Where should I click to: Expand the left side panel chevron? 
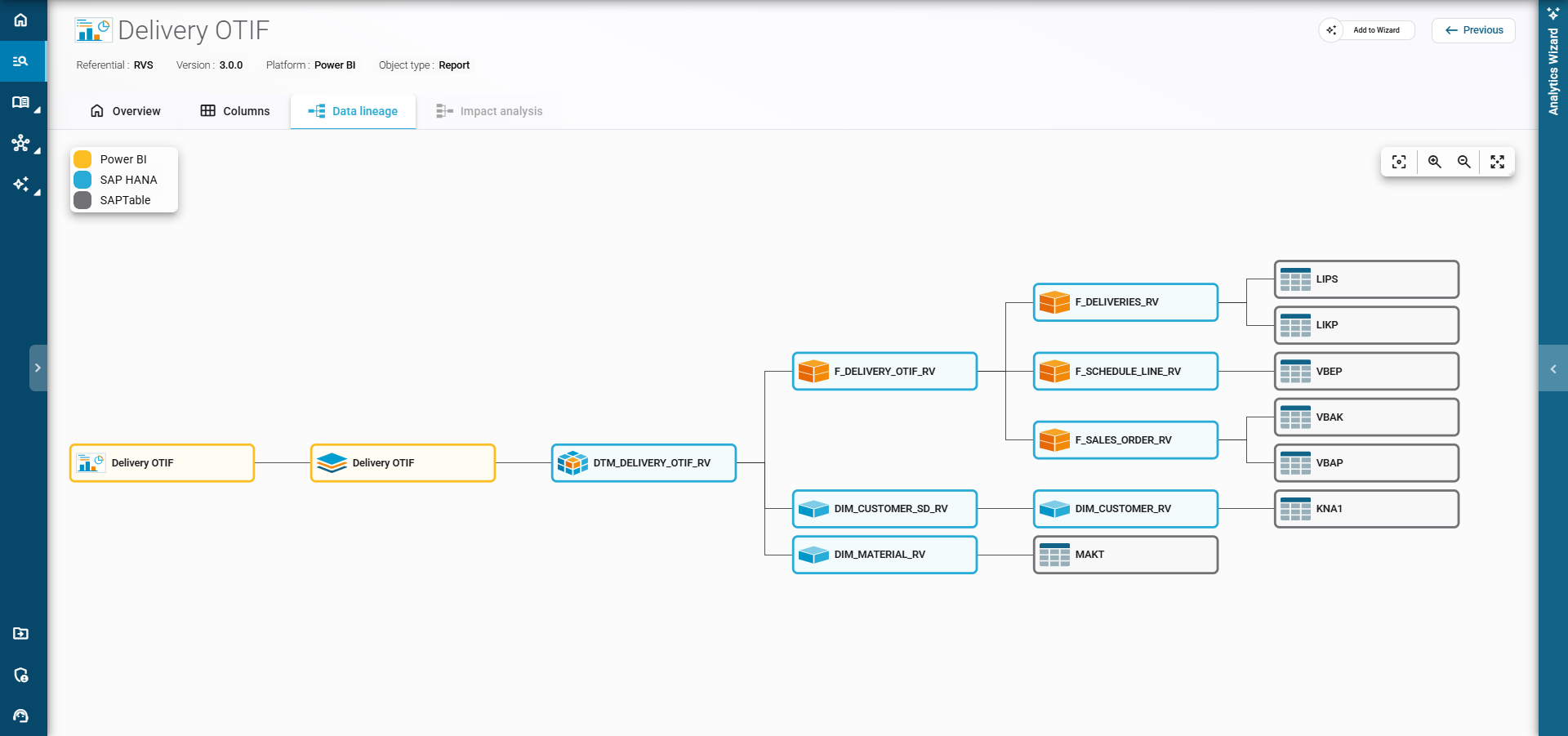point(38,368)
